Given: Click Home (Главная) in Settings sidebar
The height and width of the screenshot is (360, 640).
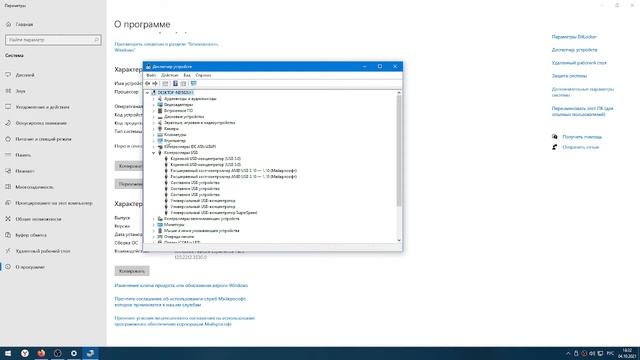Looking at the screenshot, I should point(53,24).
